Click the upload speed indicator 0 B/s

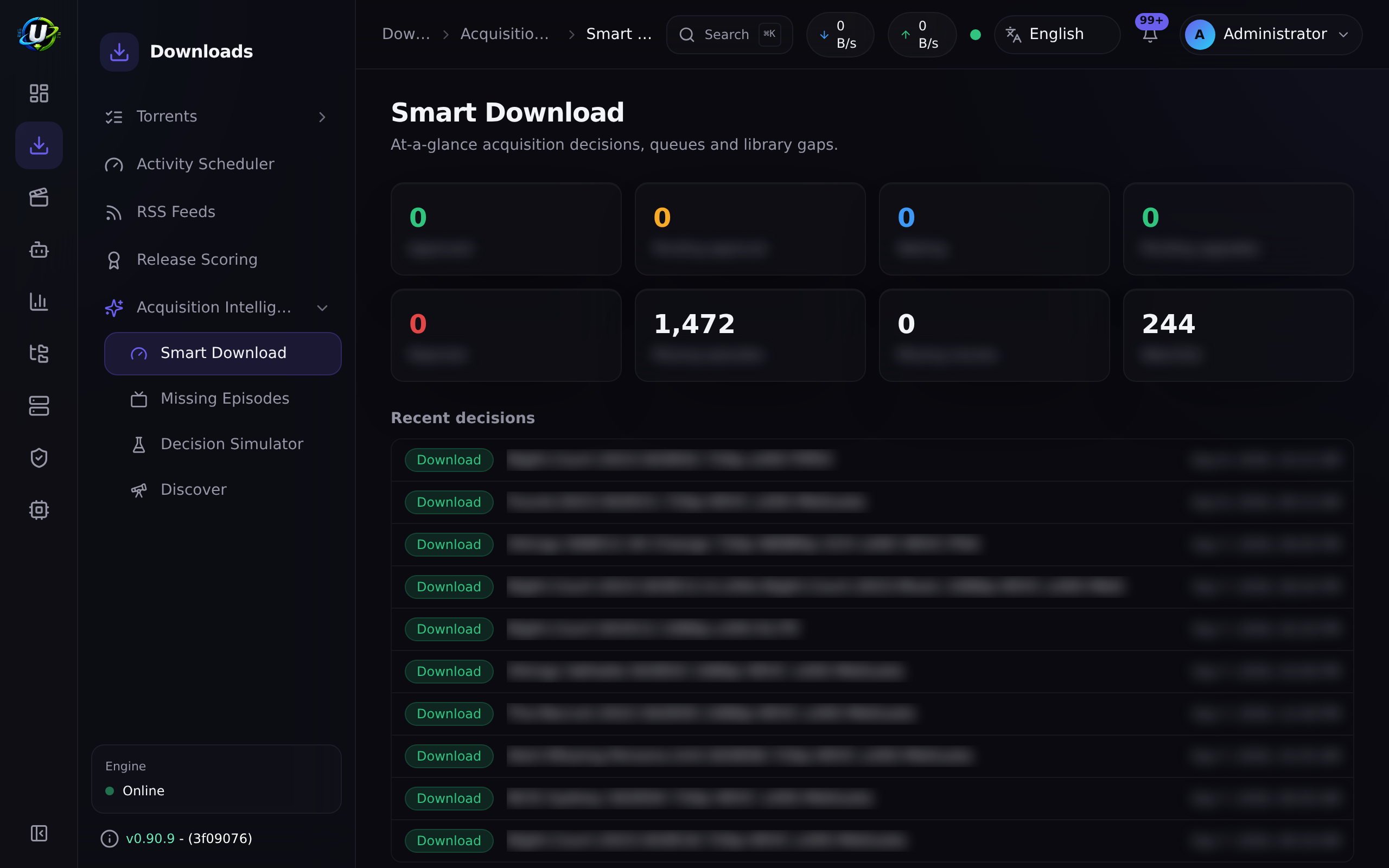(x=922, y=34)
